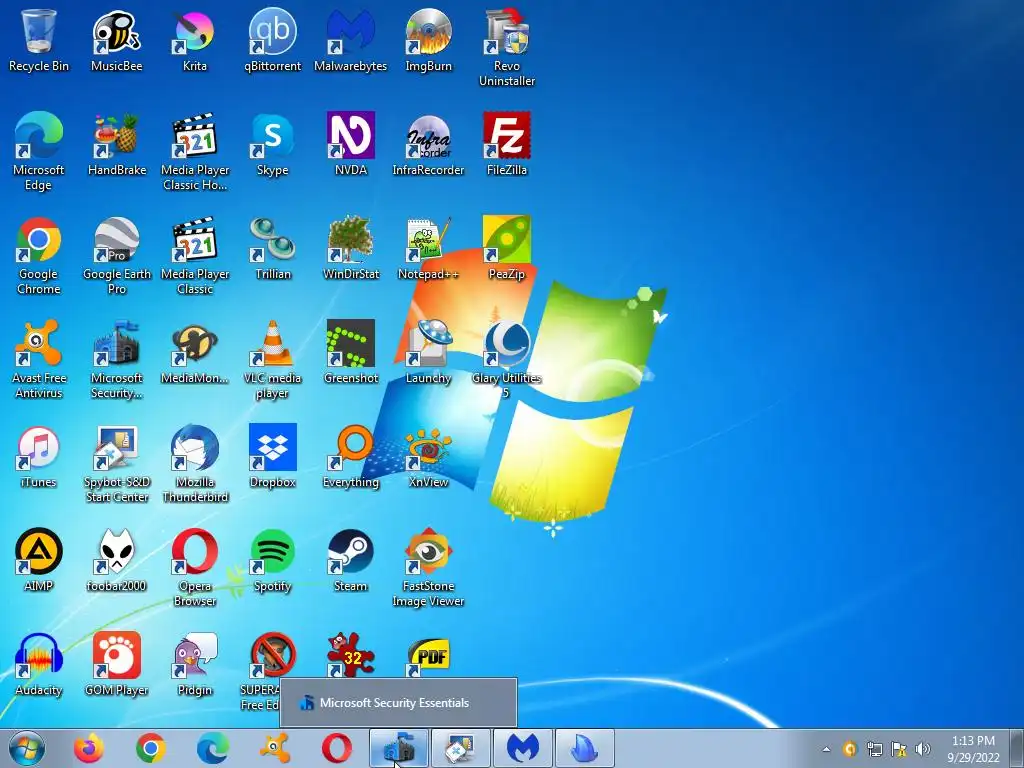Viewport: 1024px width, 768px height.
Task: Select Avast Free Antivirus desktop icon
Action: [x=39, y=360]
